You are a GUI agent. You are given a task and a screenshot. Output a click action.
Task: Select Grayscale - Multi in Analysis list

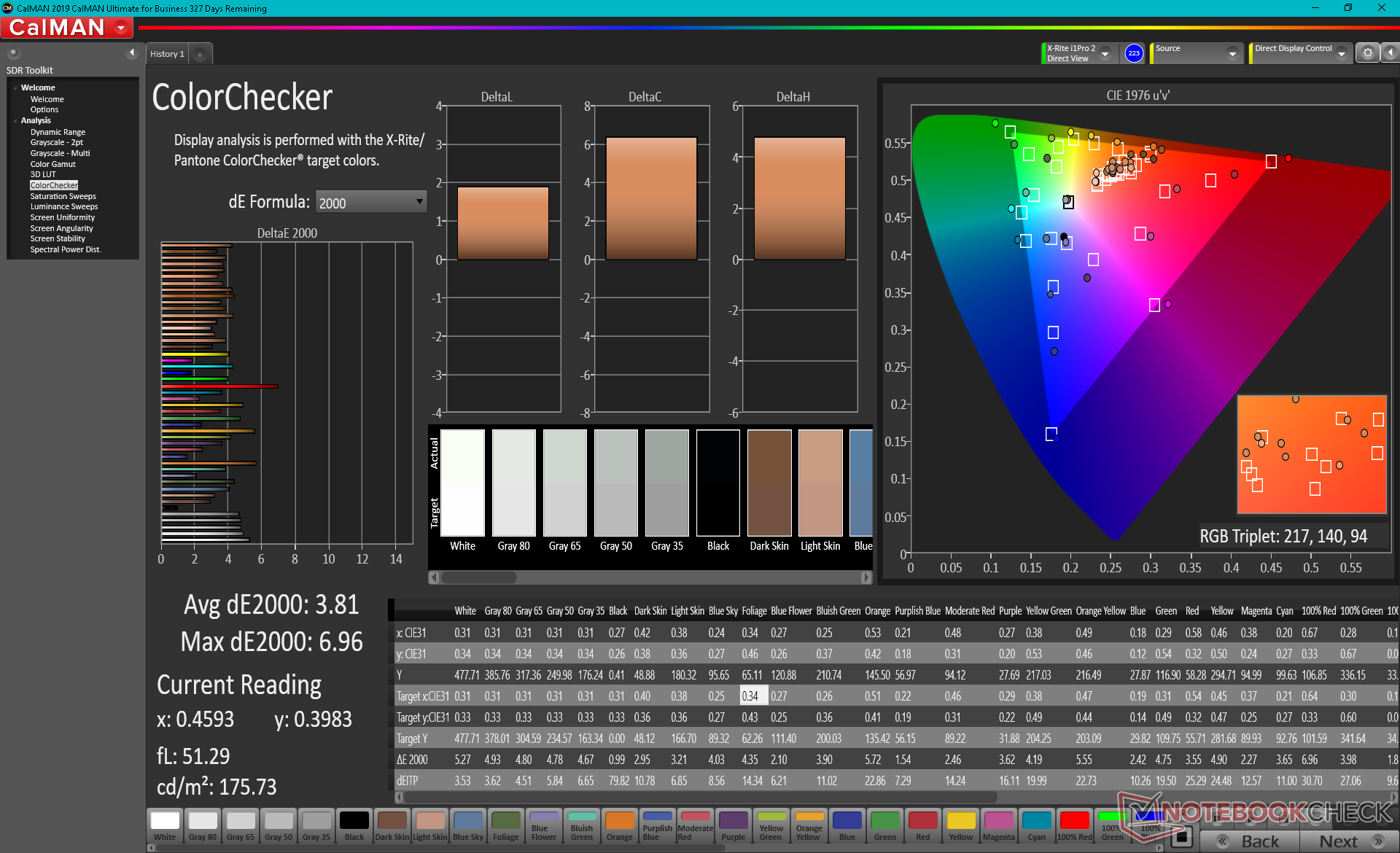click(x=60, y=153)
